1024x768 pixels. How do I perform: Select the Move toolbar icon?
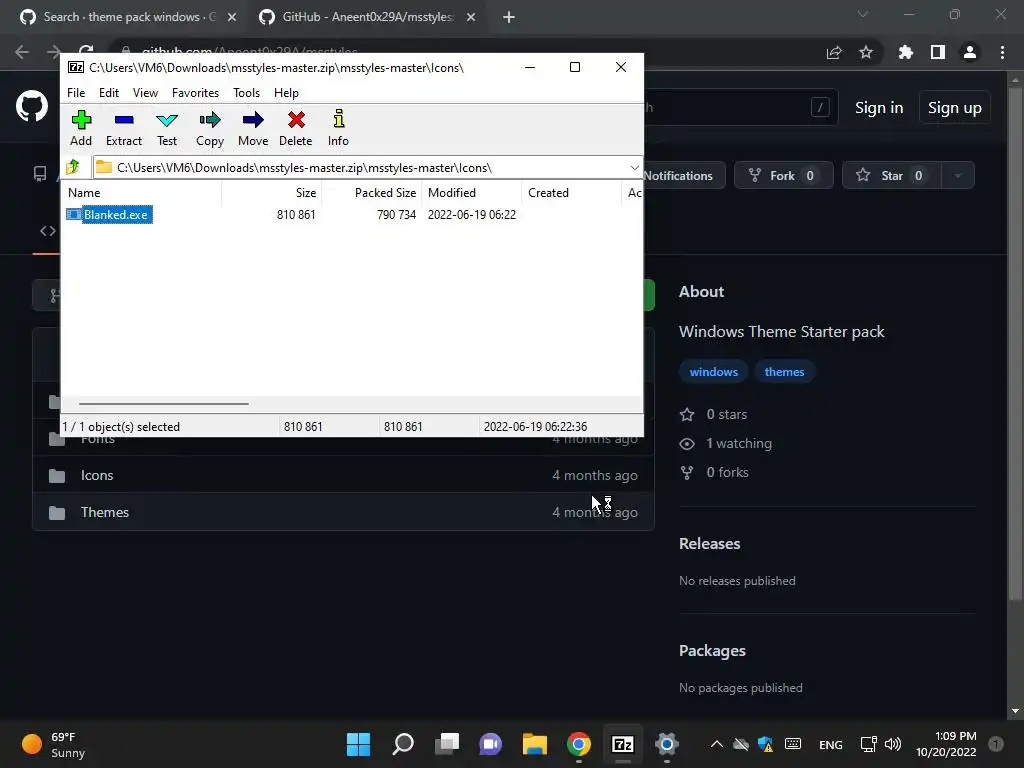[253, 128]
